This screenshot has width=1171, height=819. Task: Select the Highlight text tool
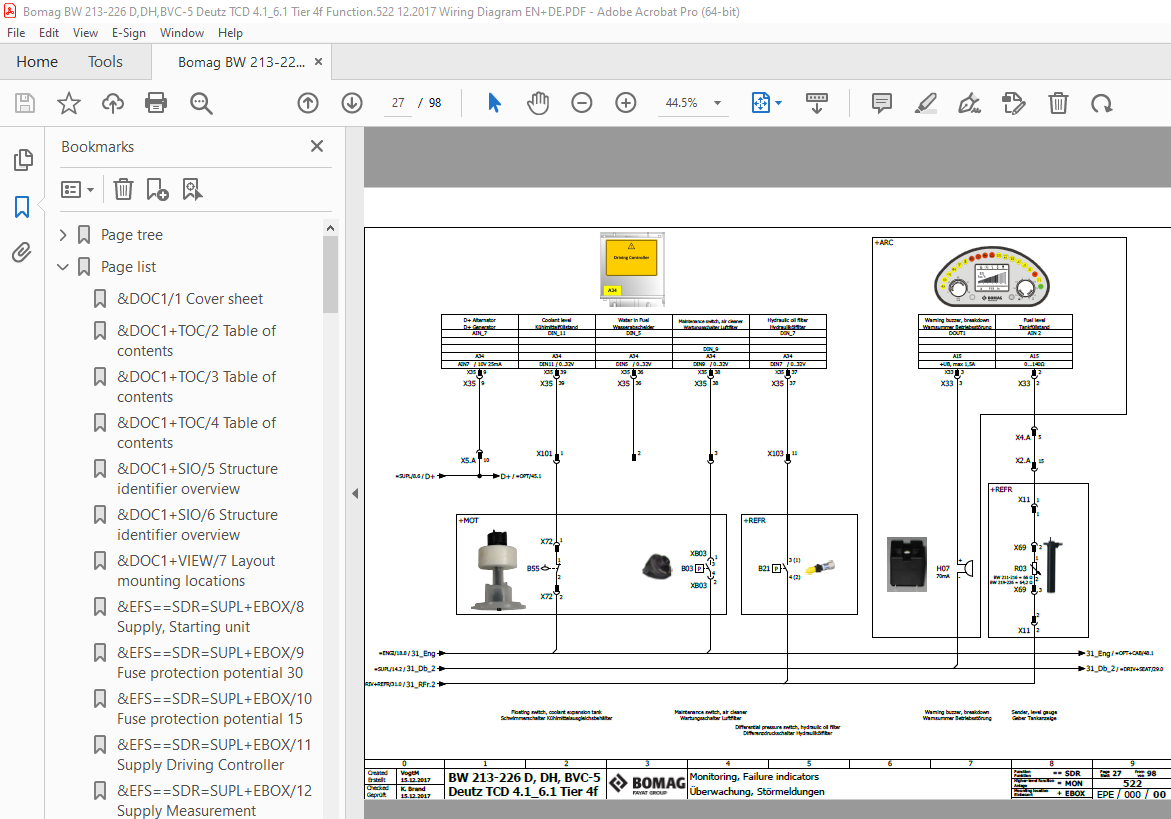pos(926,103)
